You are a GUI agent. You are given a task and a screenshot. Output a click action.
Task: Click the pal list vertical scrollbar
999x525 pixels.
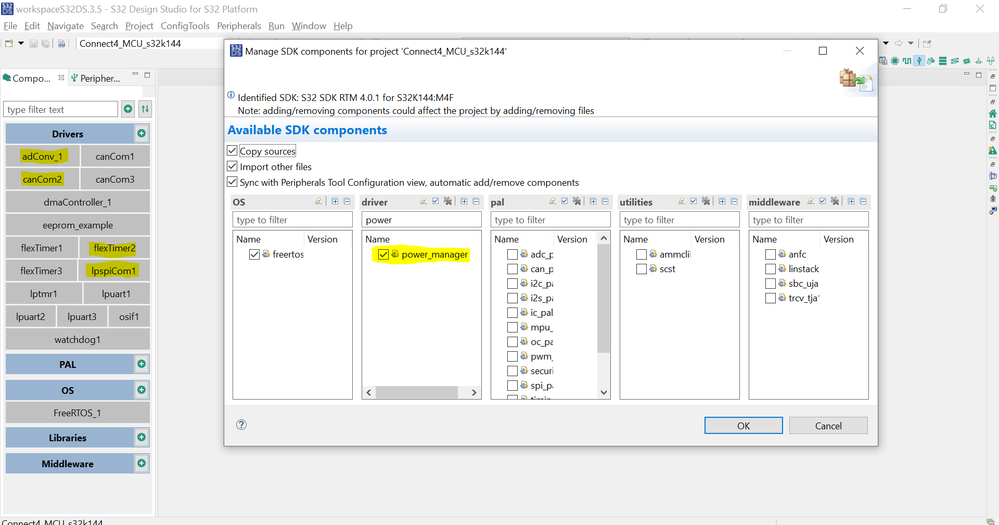[x=604, y=298]
